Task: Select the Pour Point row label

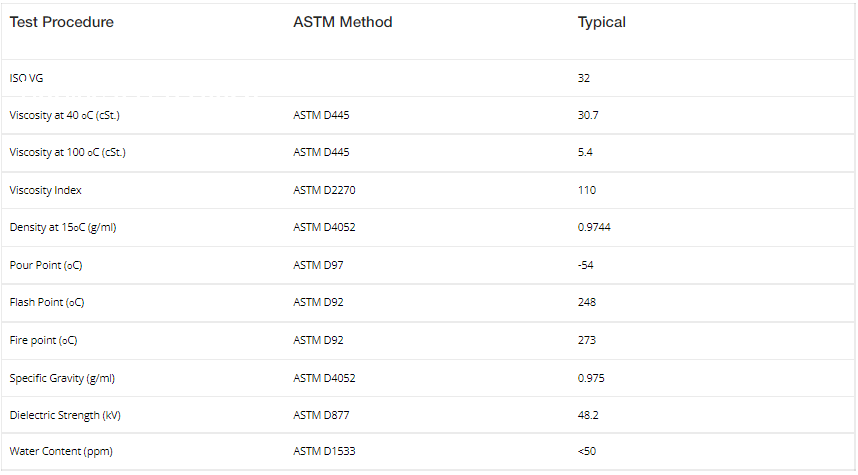Action: 45,265
